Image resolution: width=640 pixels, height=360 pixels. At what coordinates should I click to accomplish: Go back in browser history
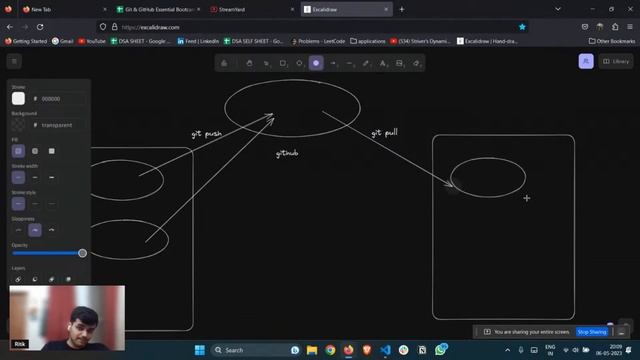point(10,27)
